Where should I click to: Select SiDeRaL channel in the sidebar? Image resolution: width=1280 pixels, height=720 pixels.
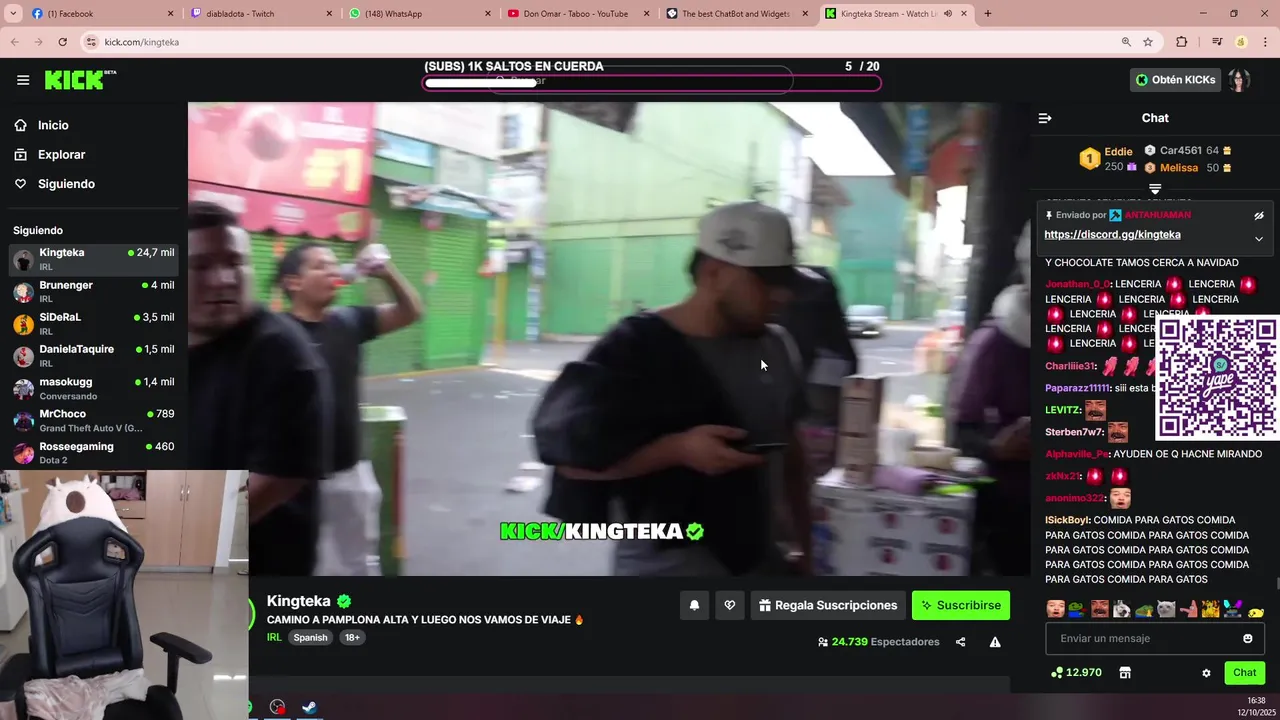[x=93, y=323]
